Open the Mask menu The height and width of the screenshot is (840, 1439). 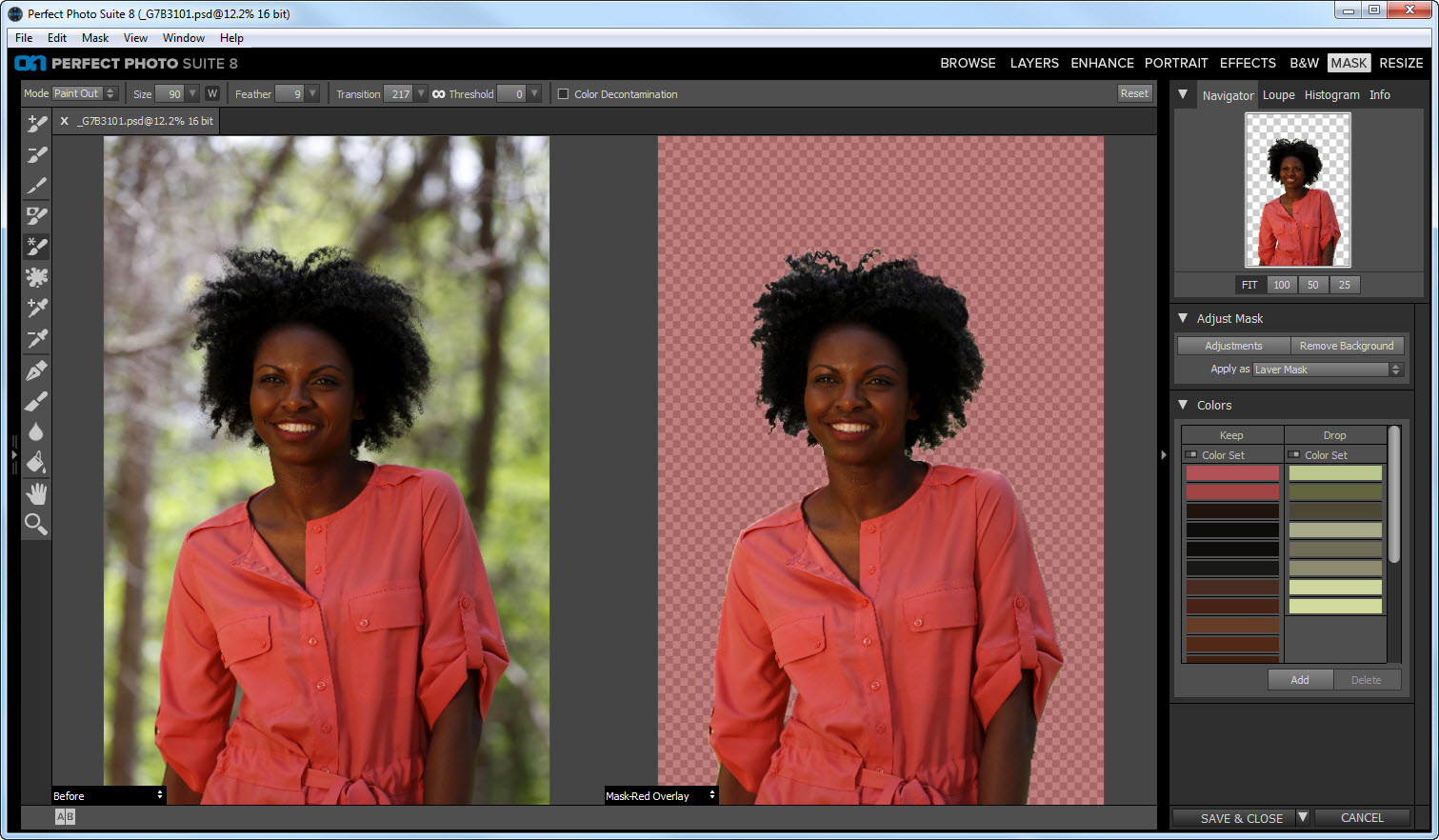95,38
